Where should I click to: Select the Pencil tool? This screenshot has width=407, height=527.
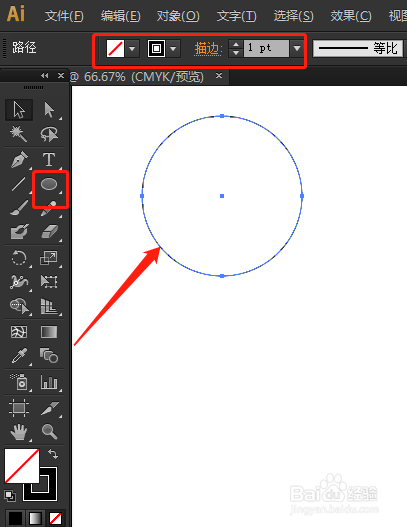coord(49,208)
